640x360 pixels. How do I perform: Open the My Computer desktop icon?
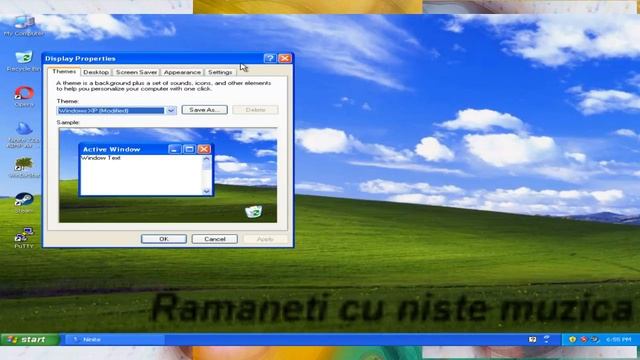pos(24,25)
